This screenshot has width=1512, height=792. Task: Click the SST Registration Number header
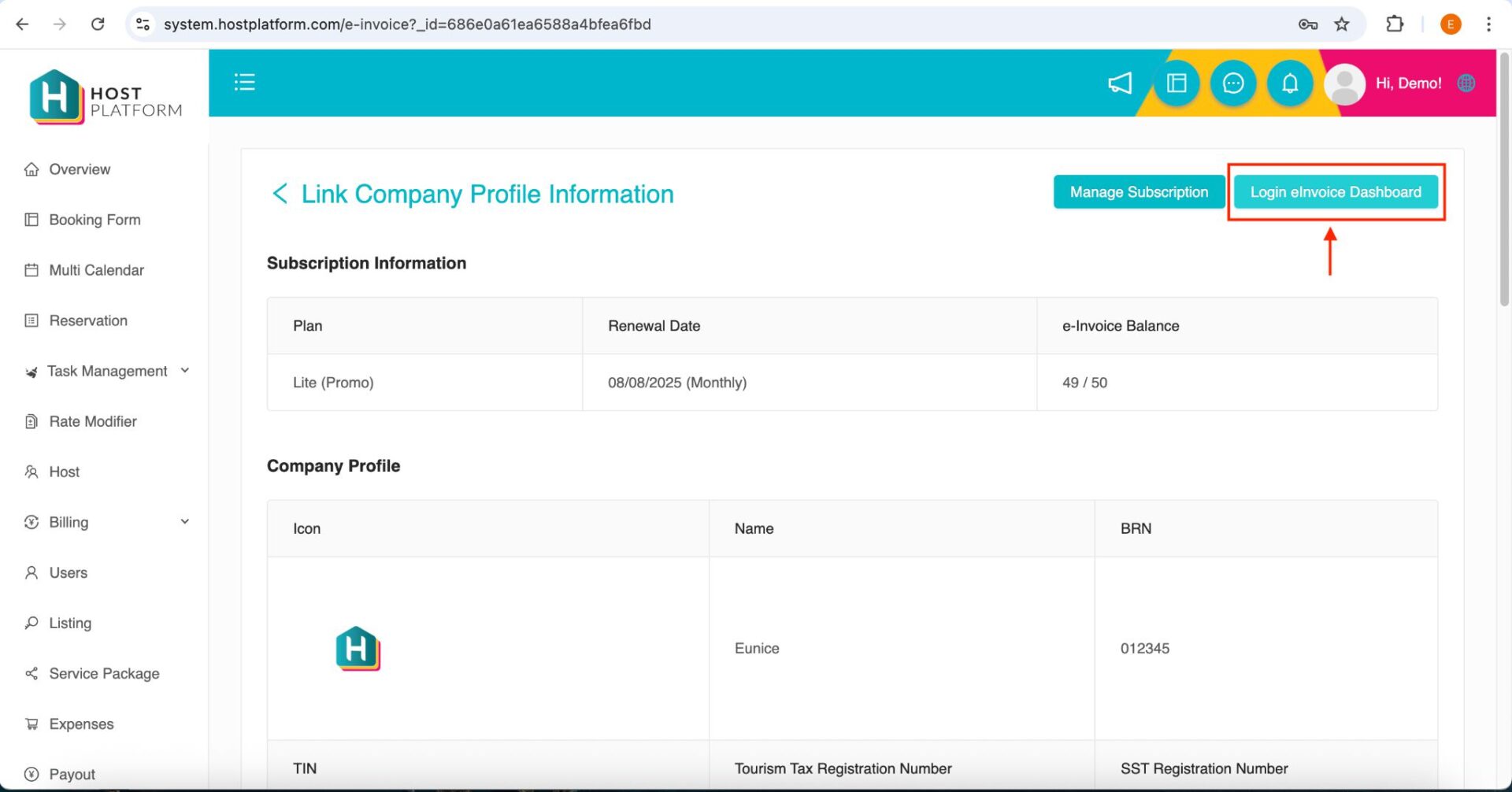click(1204, 768)
